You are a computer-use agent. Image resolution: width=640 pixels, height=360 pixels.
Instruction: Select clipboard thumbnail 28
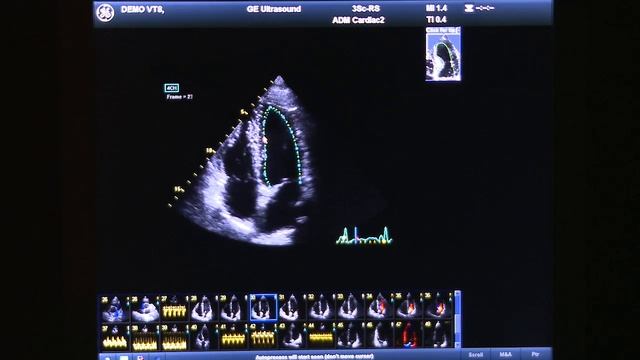click(203, 308)
